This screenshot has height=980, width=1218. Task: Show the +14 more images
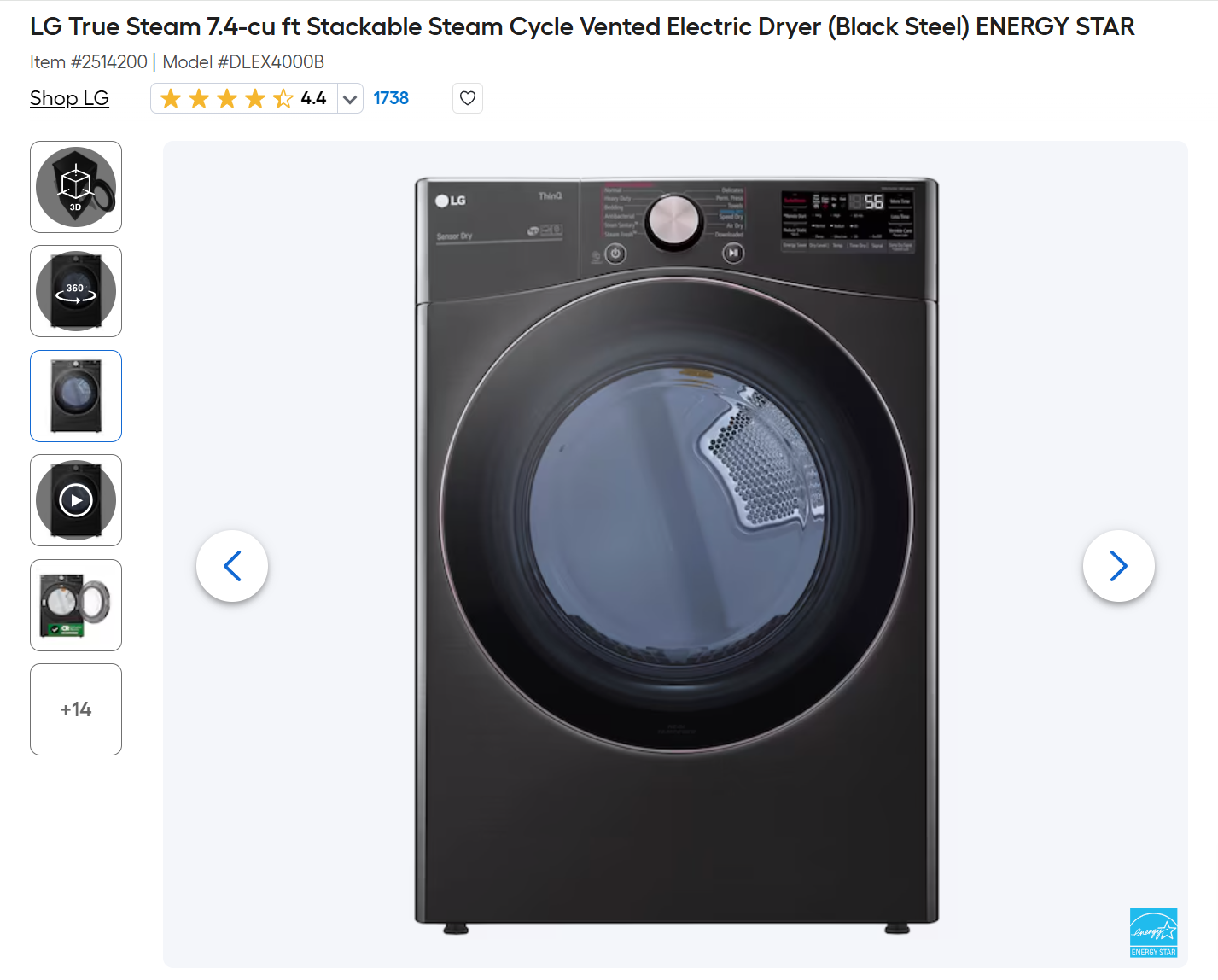point(76,709)
